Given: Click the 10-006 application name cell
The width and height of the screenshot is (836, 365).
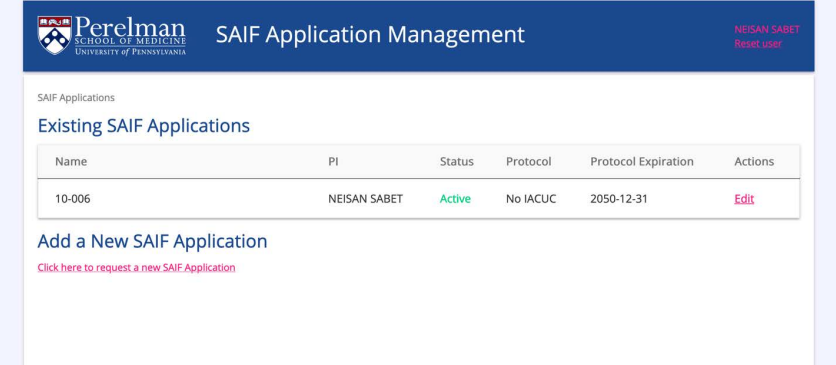Looking at the screenshot, I should (73, 199).
